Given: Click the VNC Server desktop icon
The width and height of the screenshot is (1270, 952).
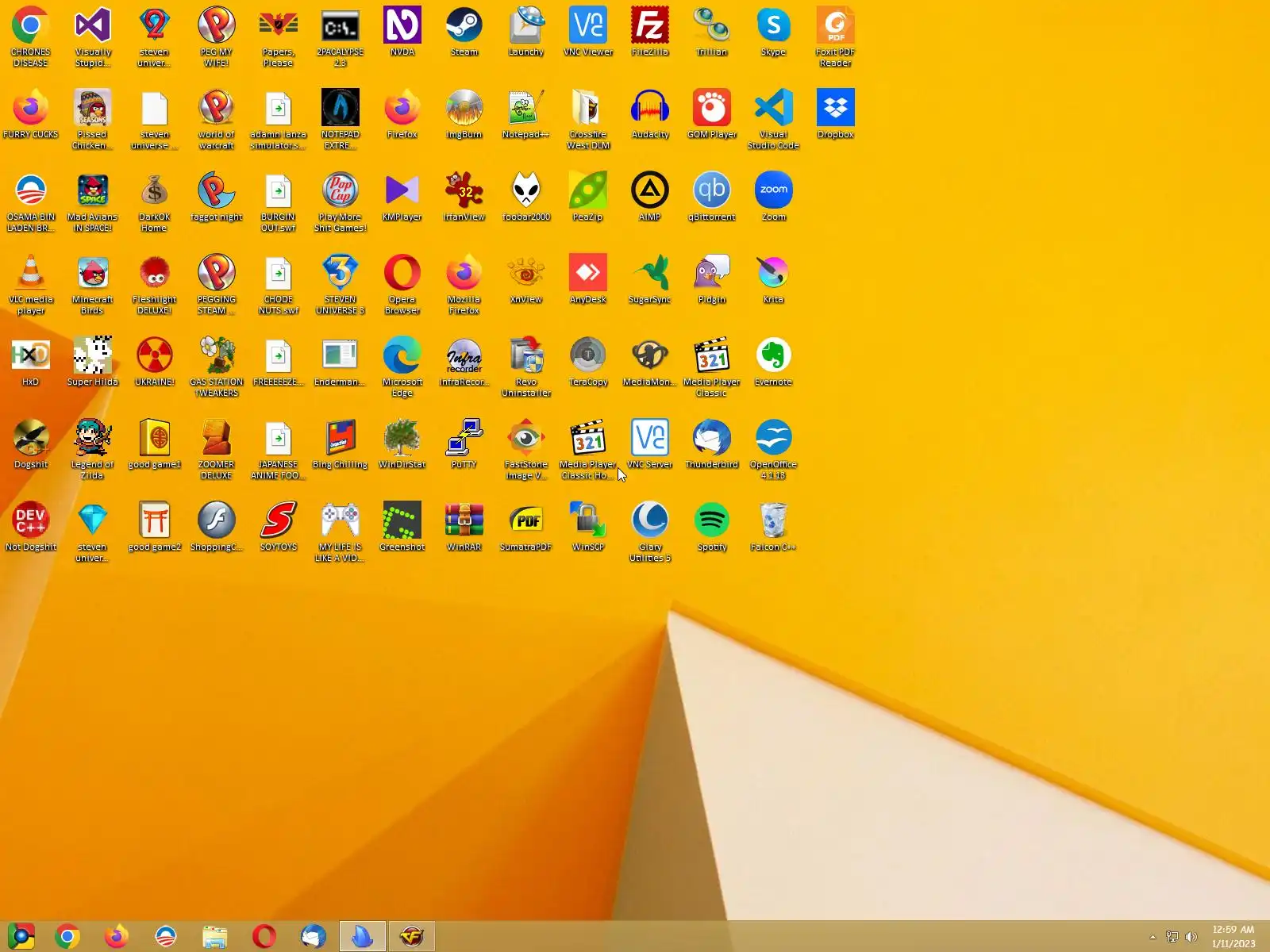Looking at the screenshot, I should click(650, 445).
